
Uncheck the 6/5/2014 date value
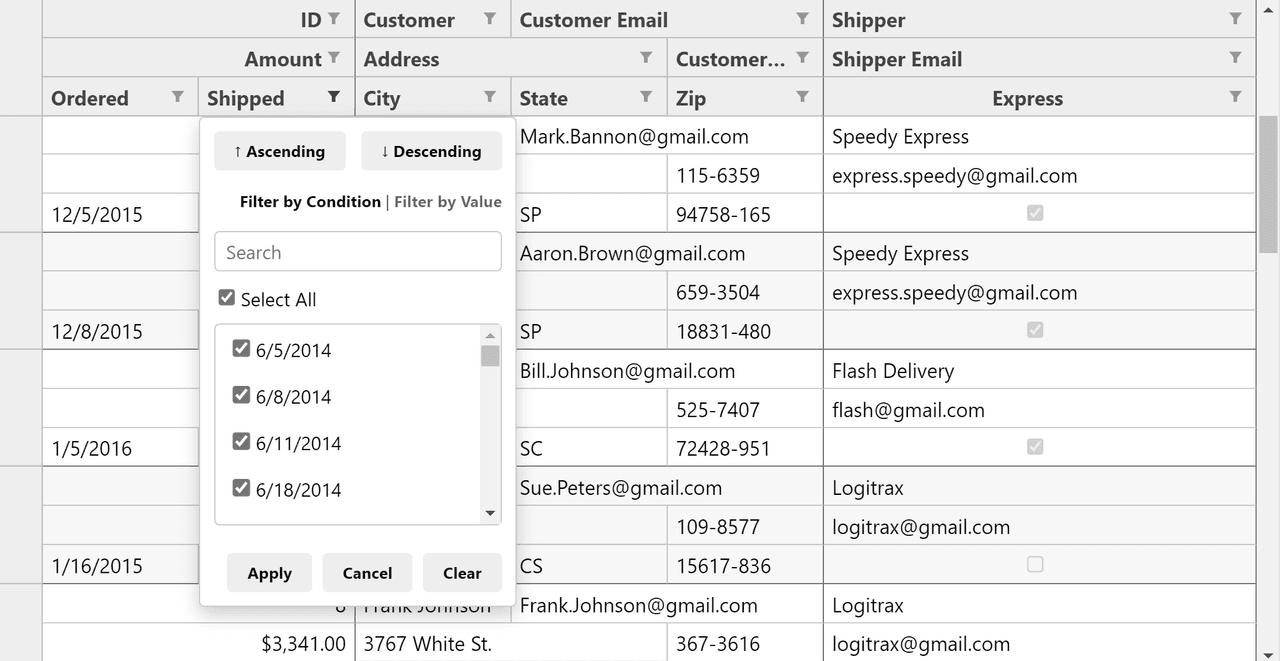pyautogui.click(x=241, y=348)
